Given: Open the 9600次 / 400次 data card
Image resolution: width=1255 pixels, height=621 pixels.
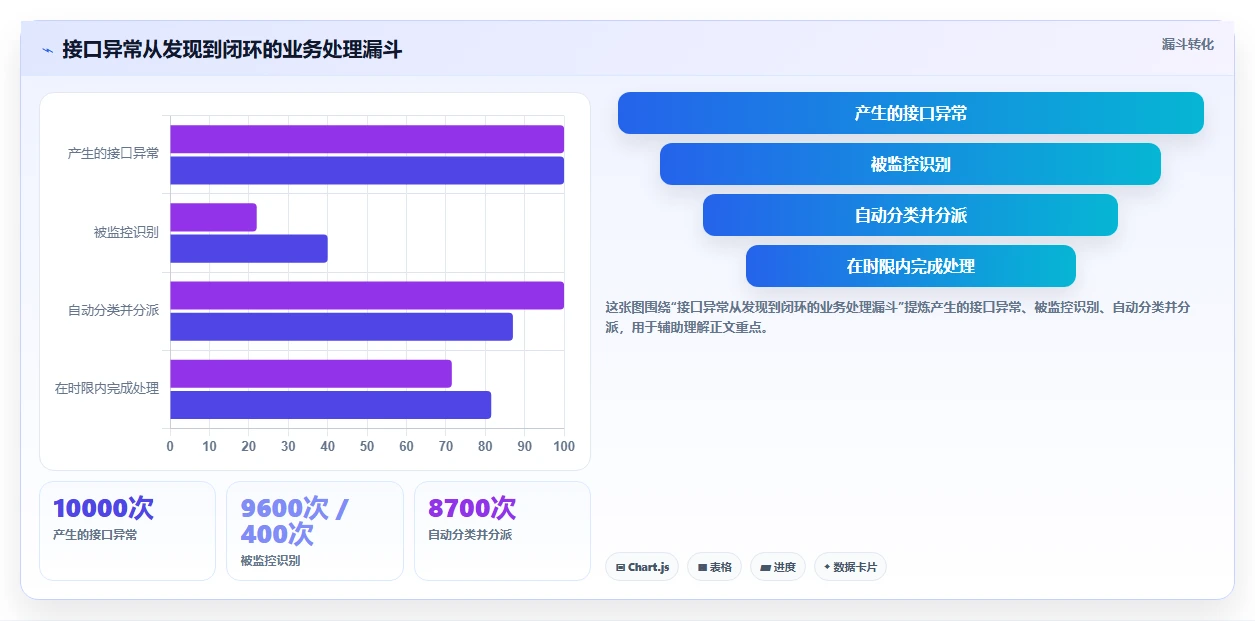Looking at the screenshot, I should point(315,531).
